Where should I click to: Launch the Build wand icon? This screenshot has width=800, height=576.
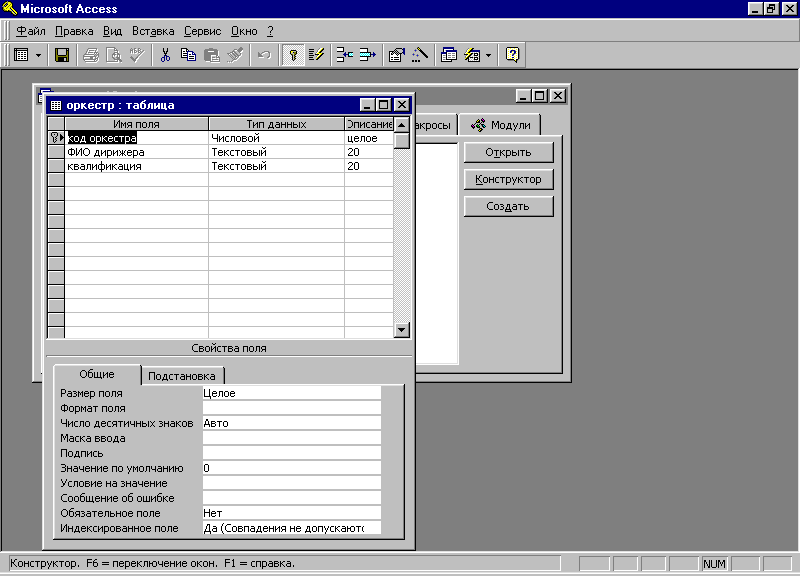point(419,55)
